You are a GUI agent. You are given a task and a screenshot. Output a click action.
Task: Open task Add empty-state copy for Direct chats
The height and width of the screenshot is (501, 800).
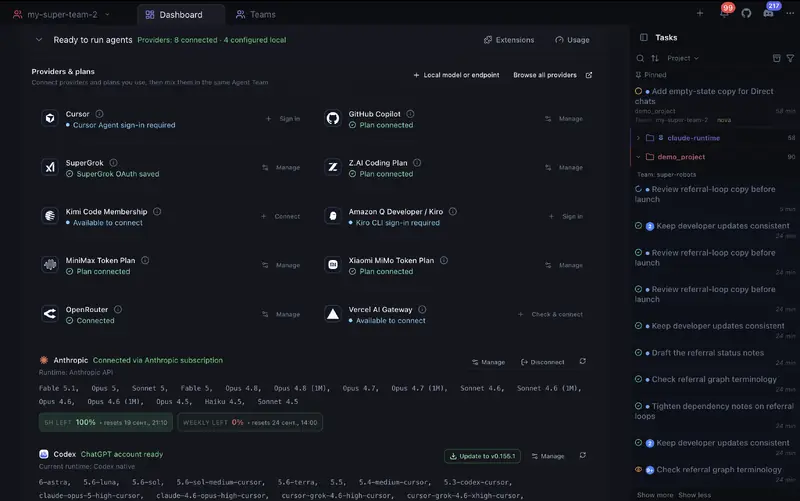click(x=704, y=96)
